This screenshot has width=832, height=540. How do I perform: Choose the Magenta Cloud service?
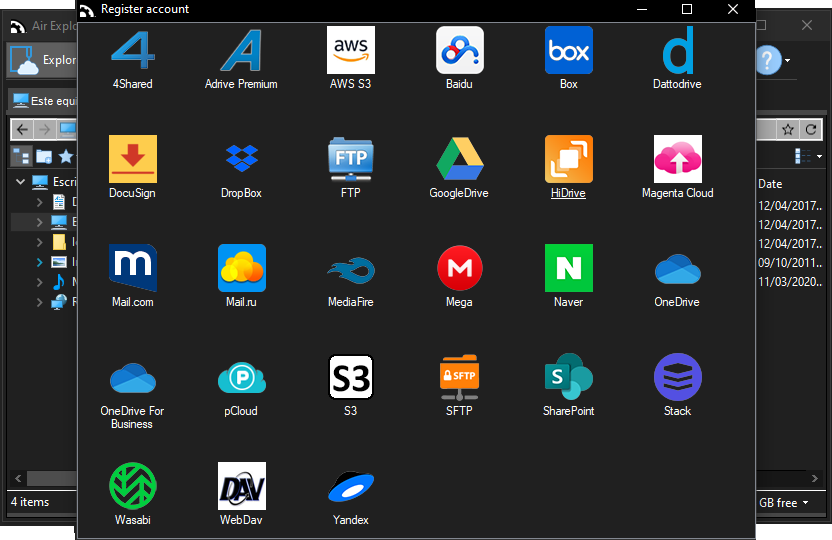coord(678,168)
